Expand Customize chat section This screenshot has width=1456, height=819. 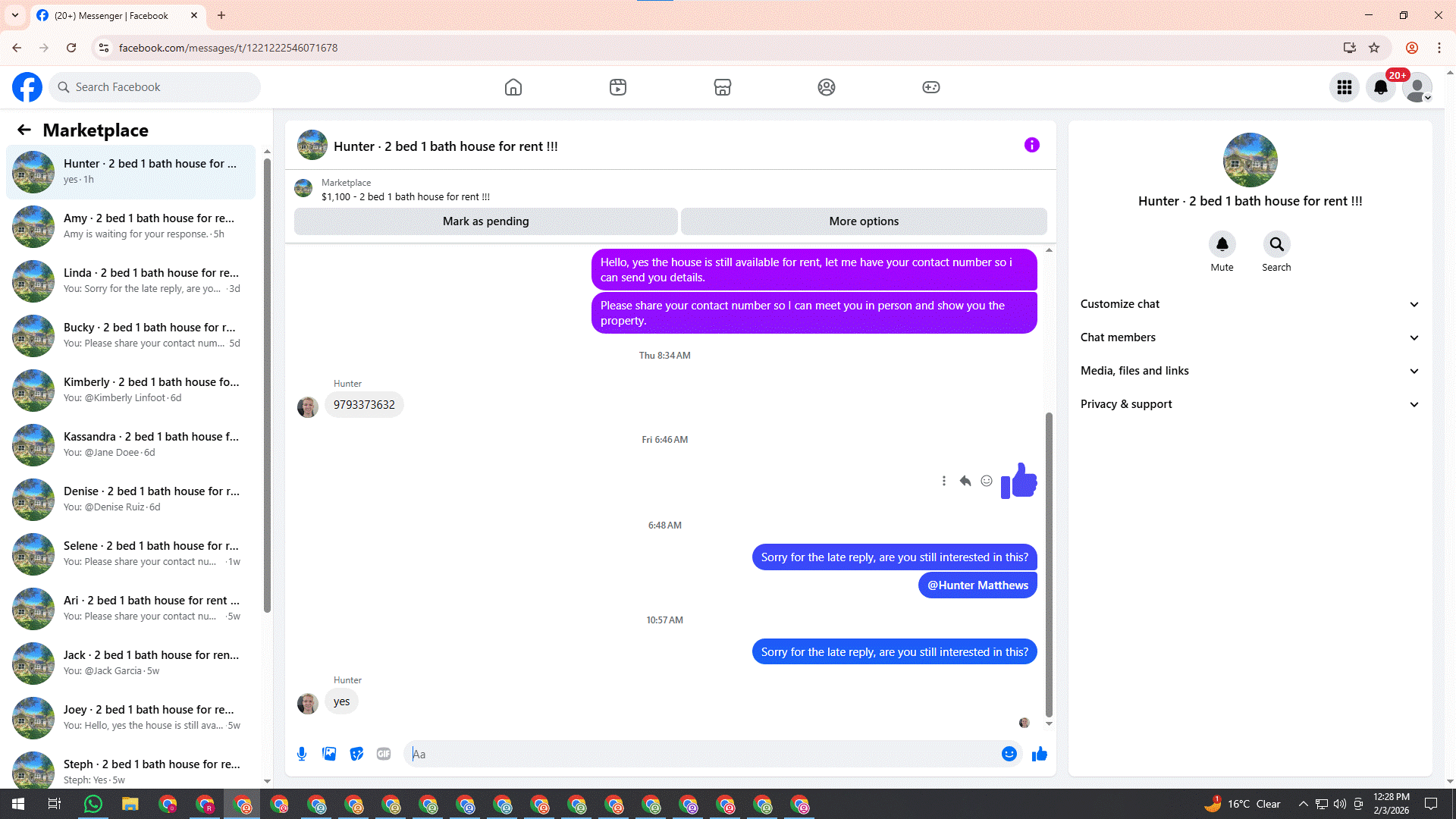tap(1250, 304)
